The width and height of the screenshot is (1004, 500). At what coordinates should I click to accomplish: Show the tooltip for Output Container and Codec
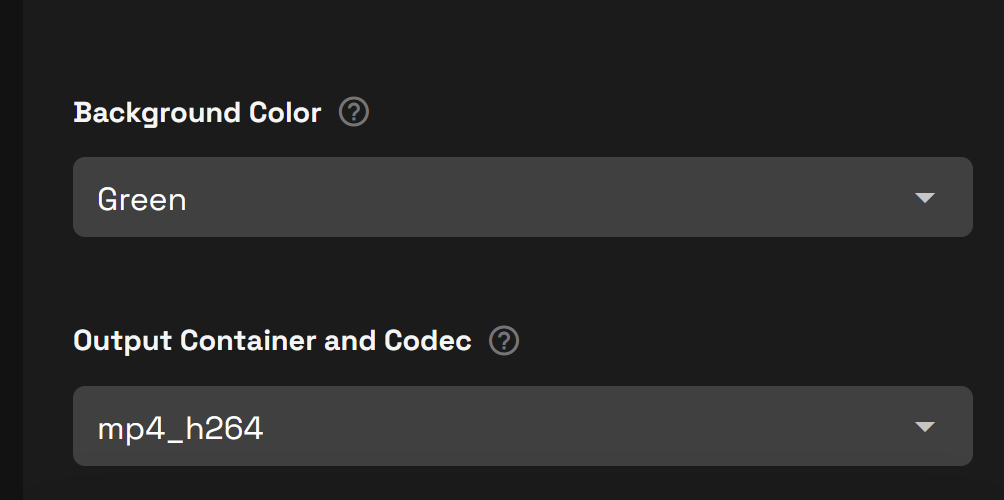(504, 341)
